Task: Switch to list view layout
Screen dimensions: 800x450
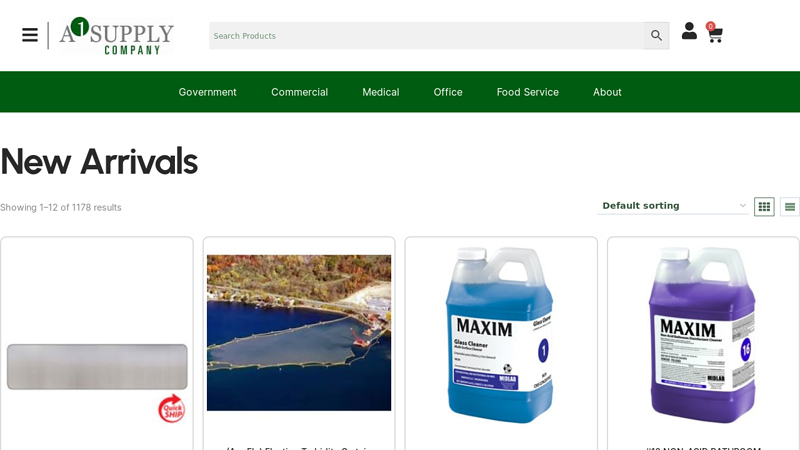Action: [789, 207]
